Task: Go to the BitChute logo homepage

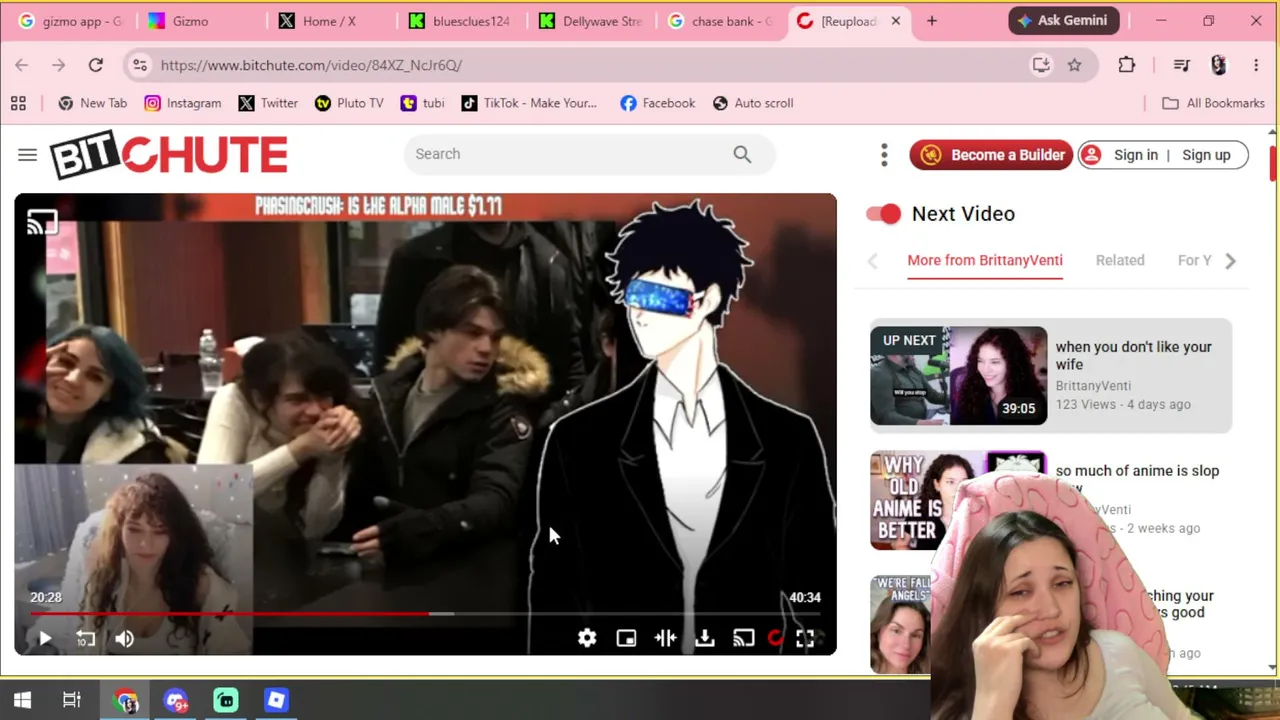Action: click(169, 155)
